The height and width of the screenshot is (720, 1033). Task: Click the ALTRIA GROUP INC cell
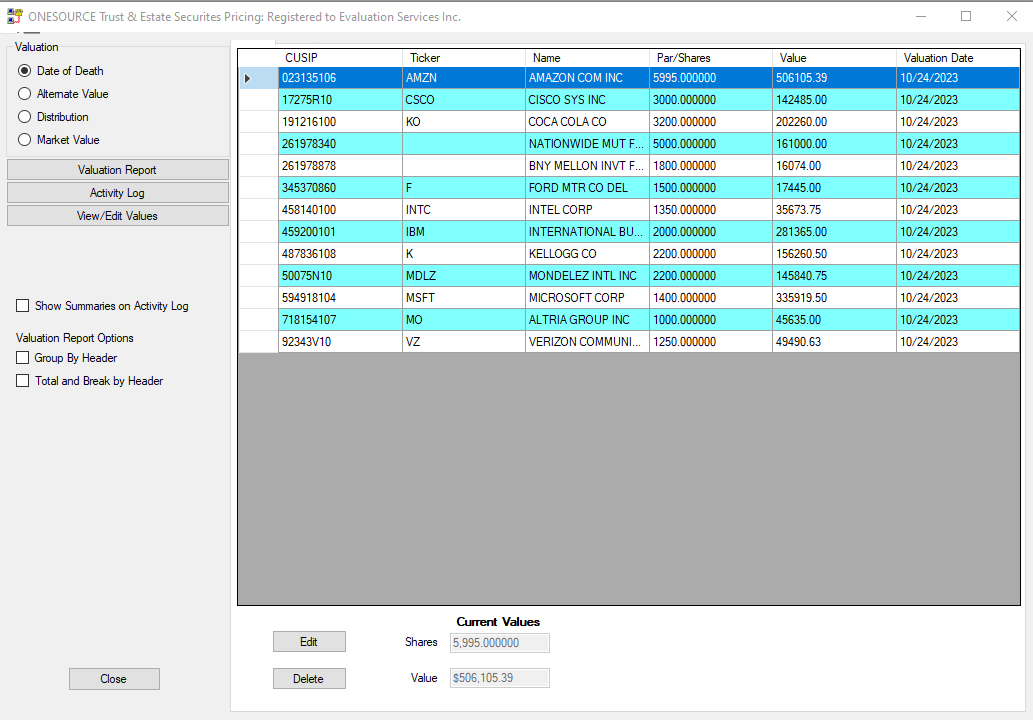pos(587,319)
